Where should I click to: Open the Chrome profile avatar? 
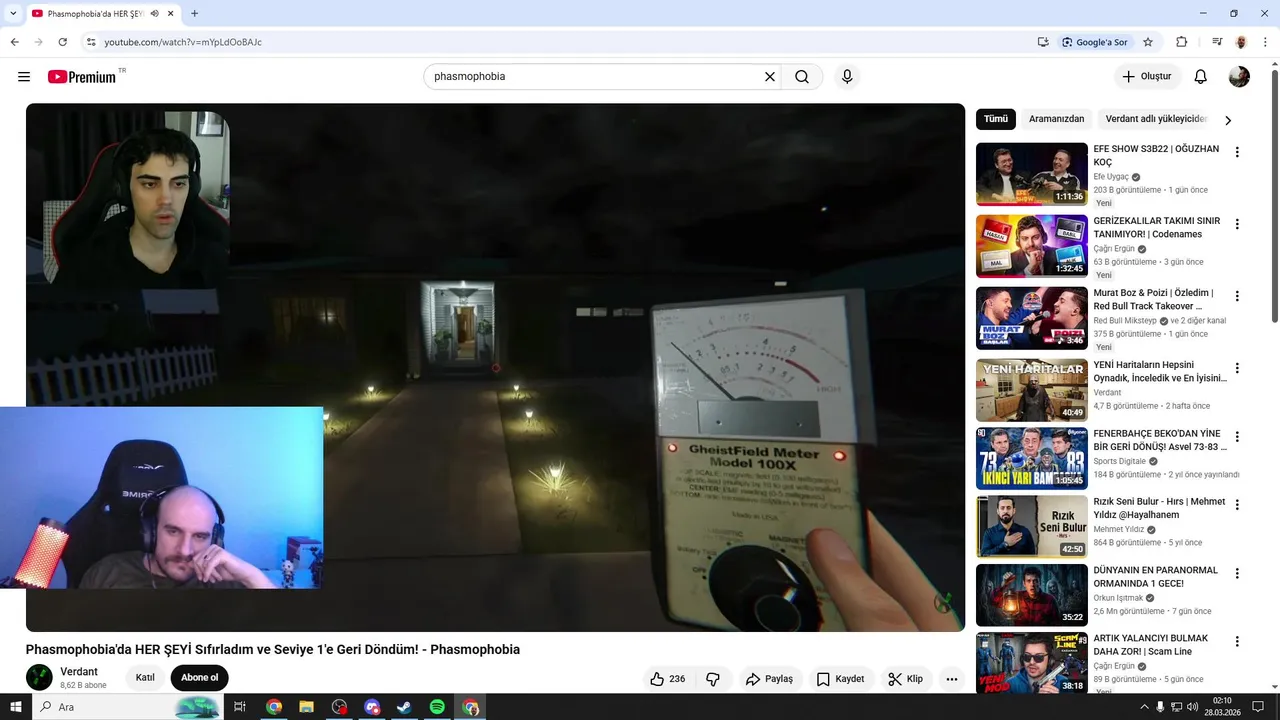1241,42
